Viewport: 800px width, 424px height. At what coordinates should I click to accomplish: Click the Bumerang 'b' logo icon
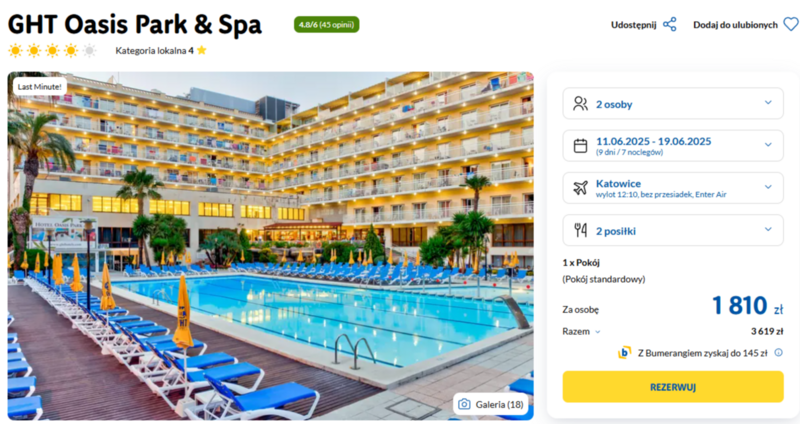pos(624,353)
